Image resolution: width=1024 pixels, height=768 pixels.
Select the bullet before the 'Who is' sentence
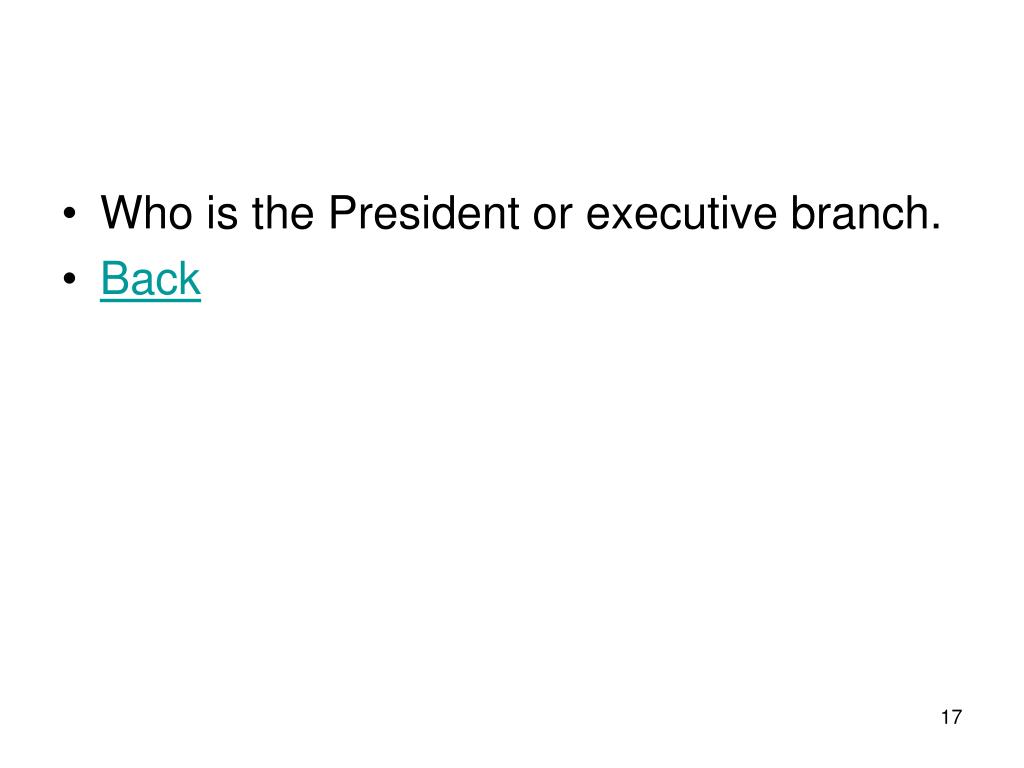[70, 214]
